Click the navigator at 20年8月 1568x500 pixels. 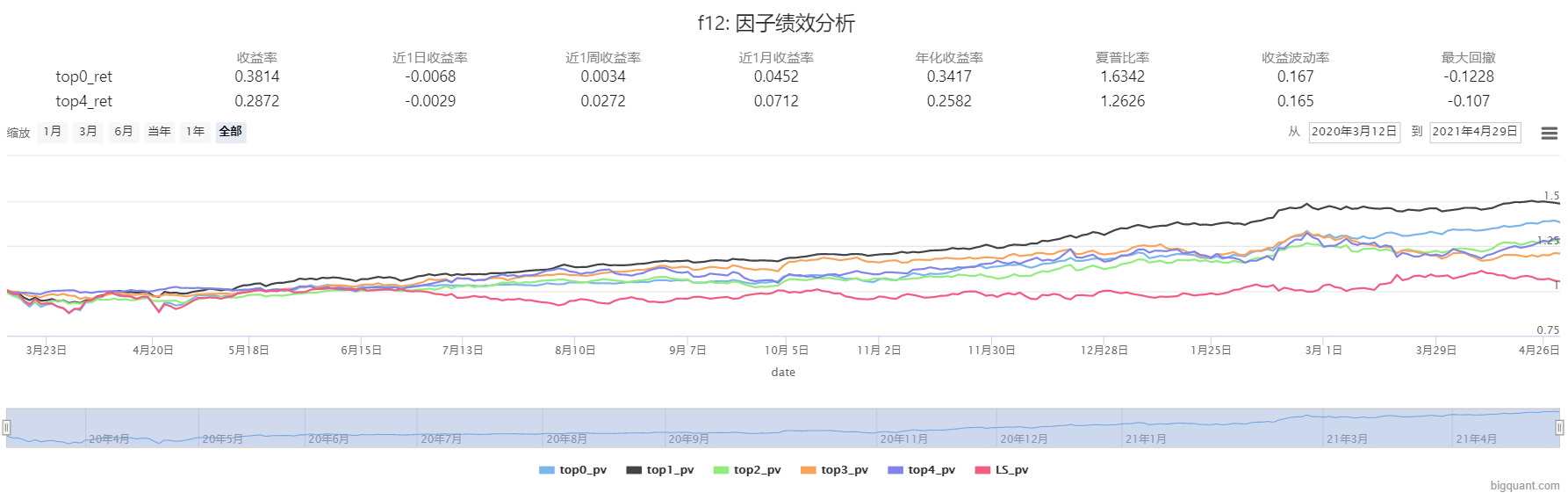(x=566, y=438)
